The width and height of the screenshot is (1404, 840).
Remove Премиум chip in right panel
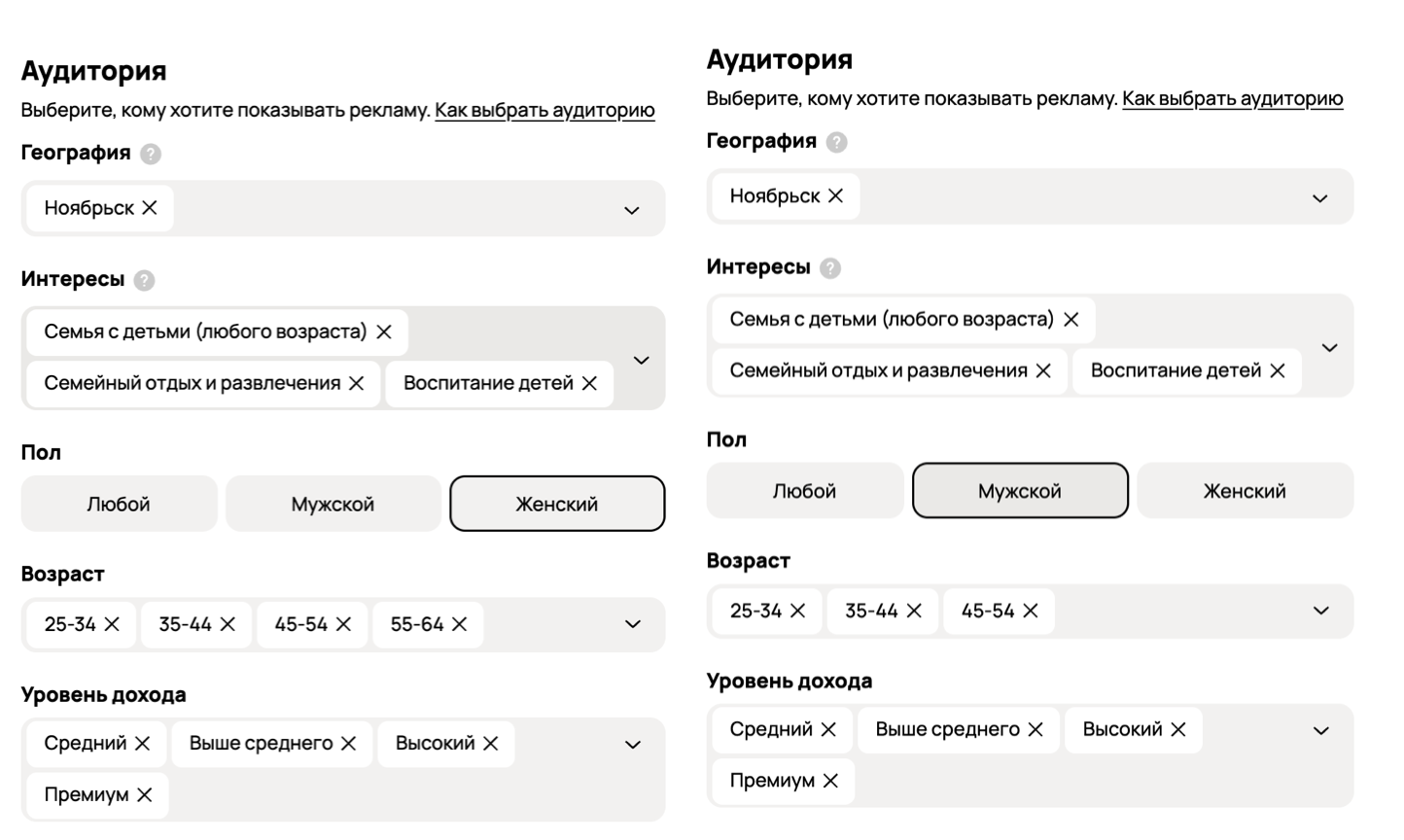point(830,781)
